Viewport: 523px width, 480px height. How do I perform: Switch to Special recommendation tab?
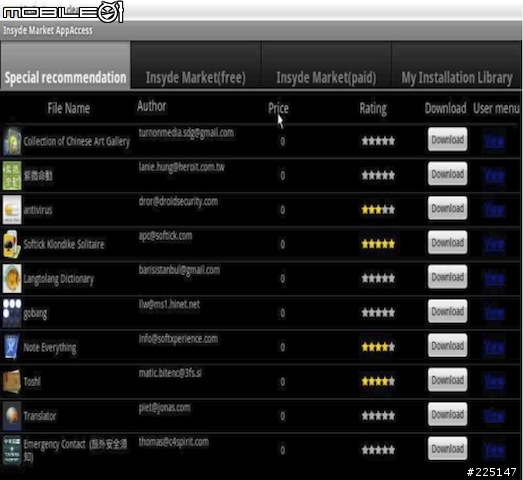click(x=65, y=66)
